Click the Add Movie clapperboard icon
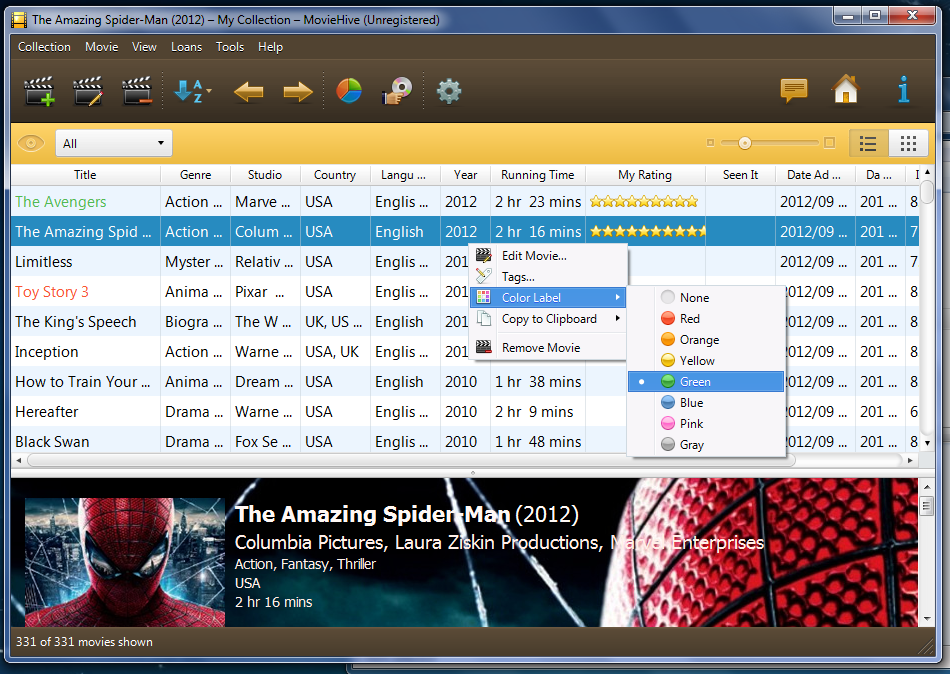The width and height of the screenshot is (950, 674). 39,92
